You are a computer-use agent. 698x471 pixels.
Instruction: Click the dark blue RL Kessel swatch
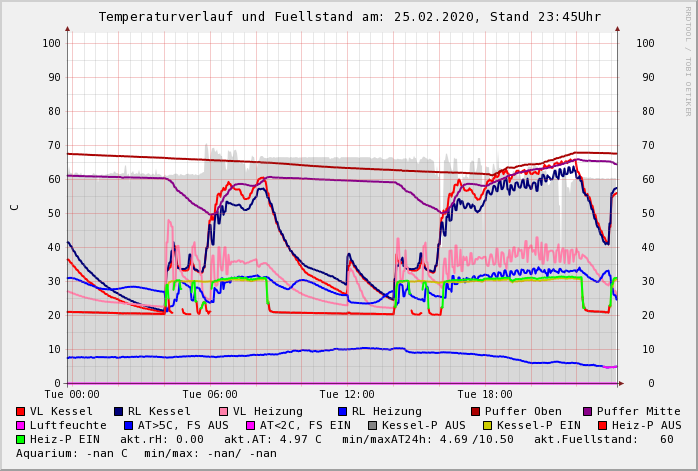coord(119,411)
